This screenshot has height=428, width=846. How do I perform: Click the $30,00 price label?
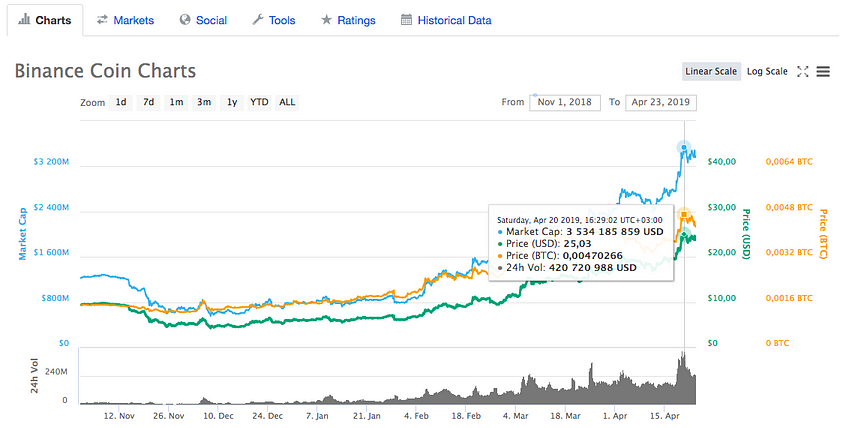coord(722,207)
